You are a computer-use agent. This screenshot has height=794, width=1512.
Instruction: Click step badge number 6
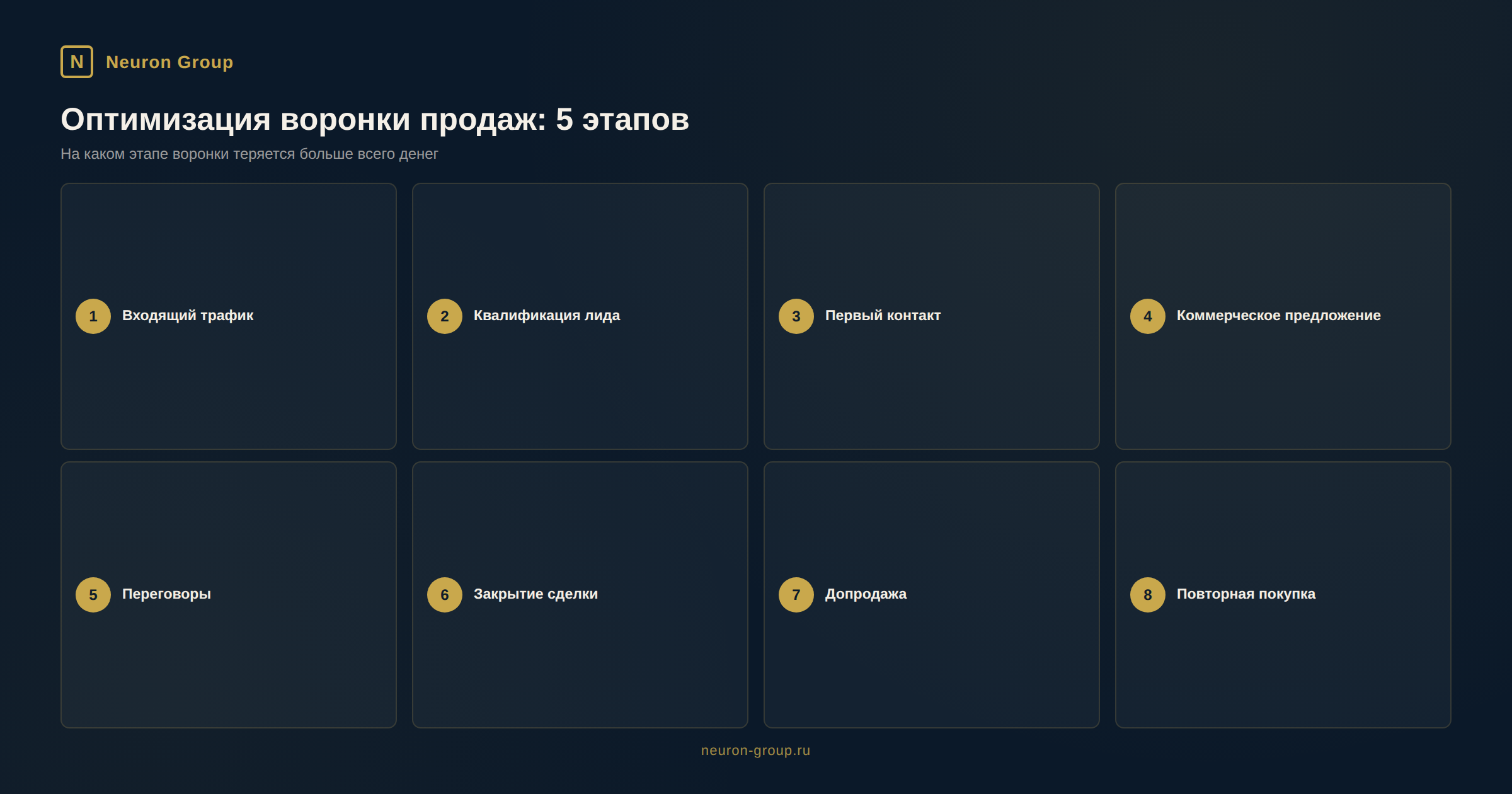445,595
